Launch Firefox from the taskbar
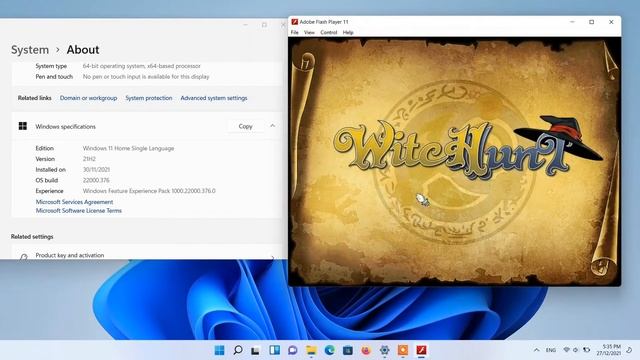Image resolution: width=640 pixels, height=360 pixels. point(366,350)
